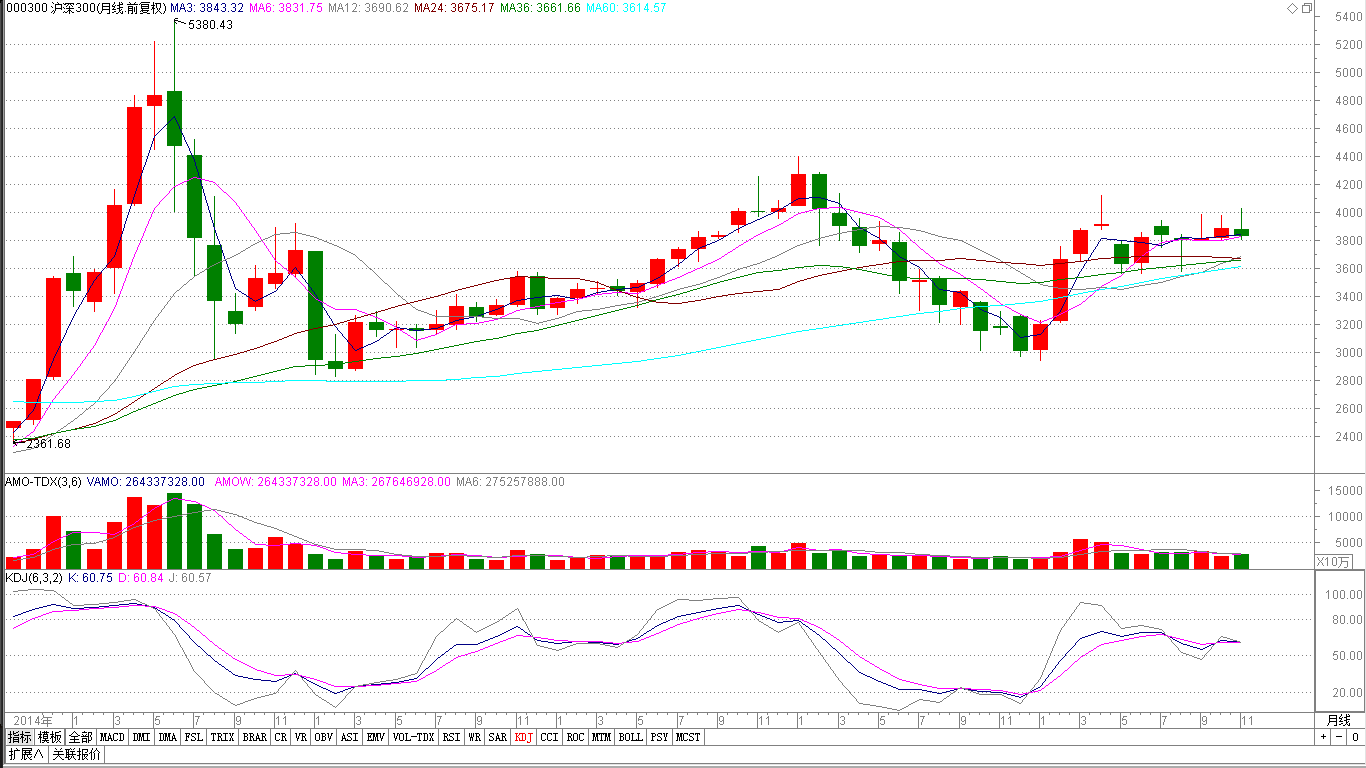The height and width of the screenshot is (768, 1366).
Task: Select the EMV indicator tab
Action: pos(375,737)
